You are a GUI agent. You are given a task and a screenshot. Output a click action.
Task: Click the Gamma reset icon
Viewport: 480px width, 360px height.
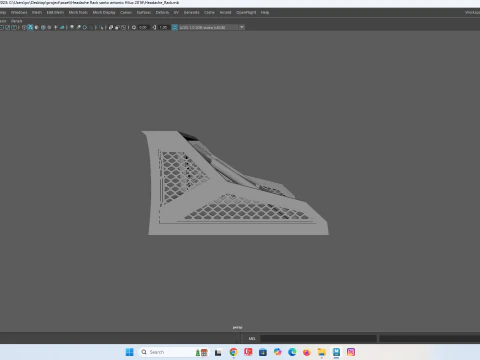pos(154,27)
